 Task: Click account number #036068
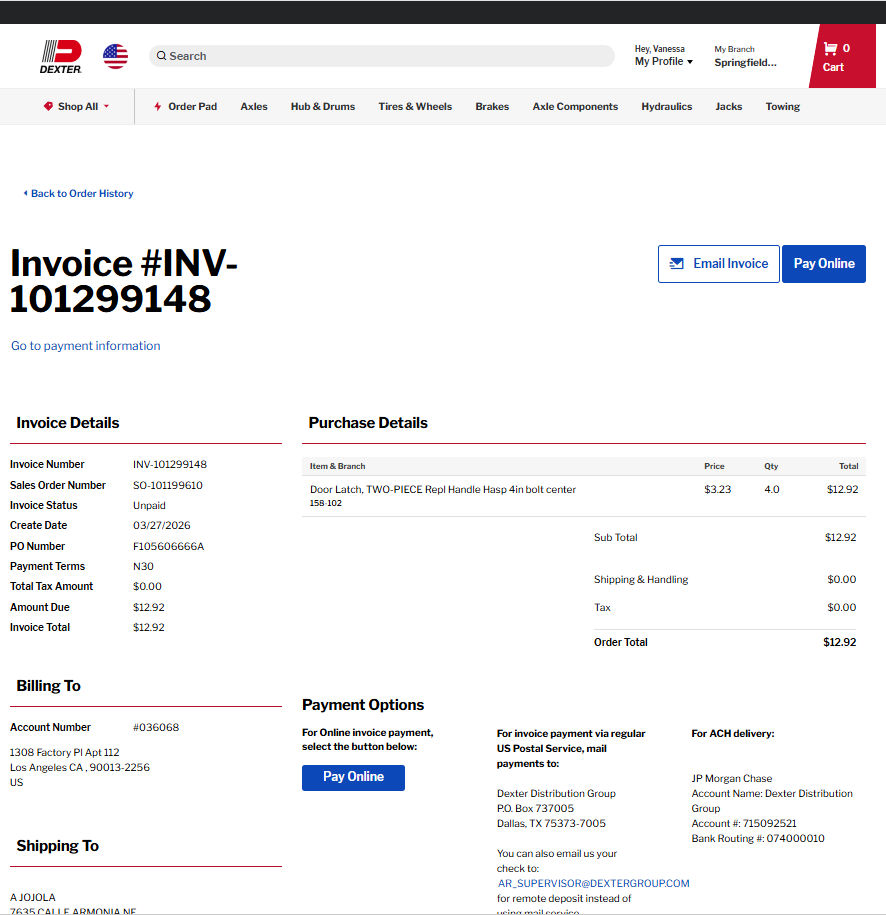pos(156,727)
